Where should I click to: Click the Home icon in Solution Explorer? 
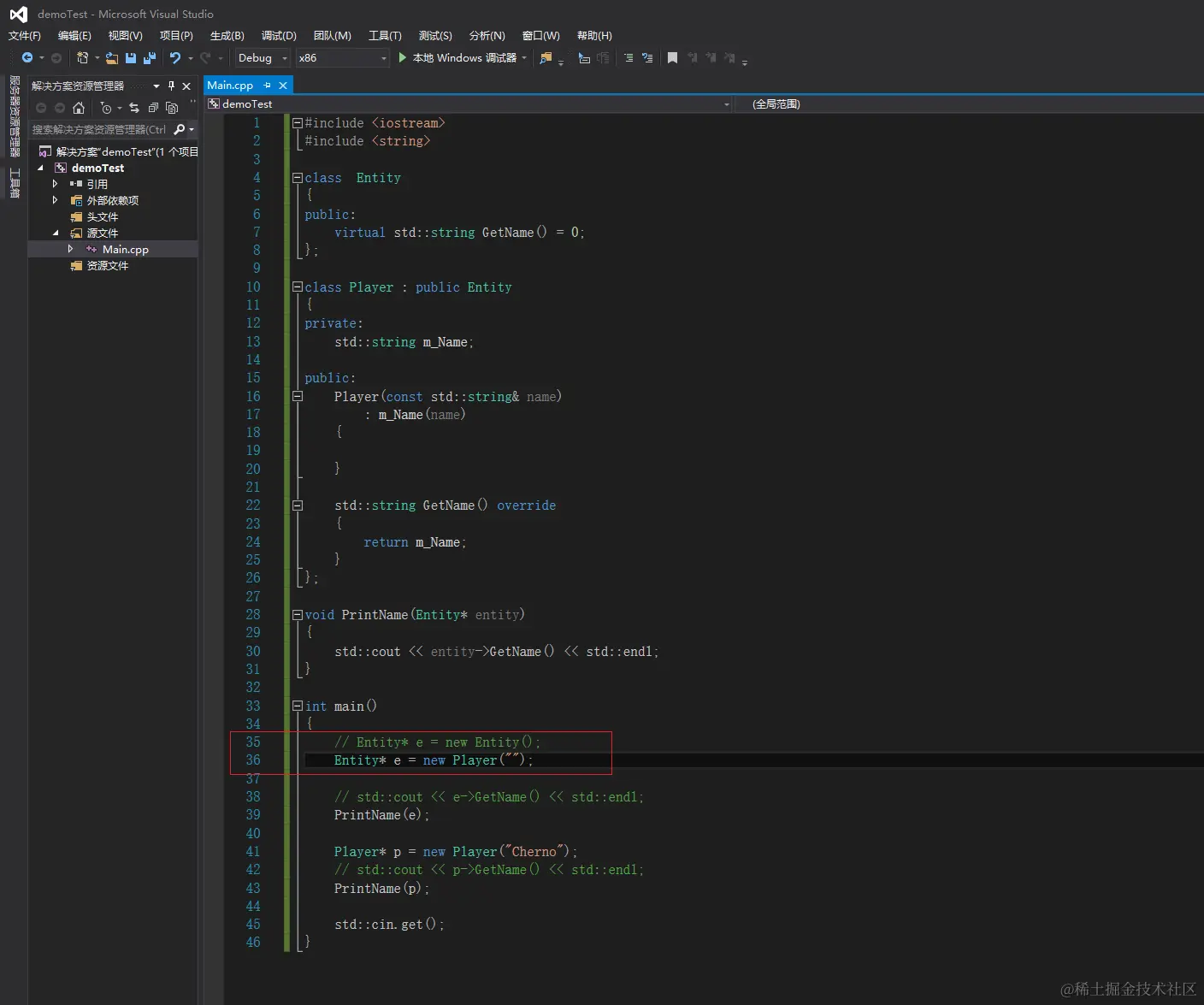click(x=79, y=108)
